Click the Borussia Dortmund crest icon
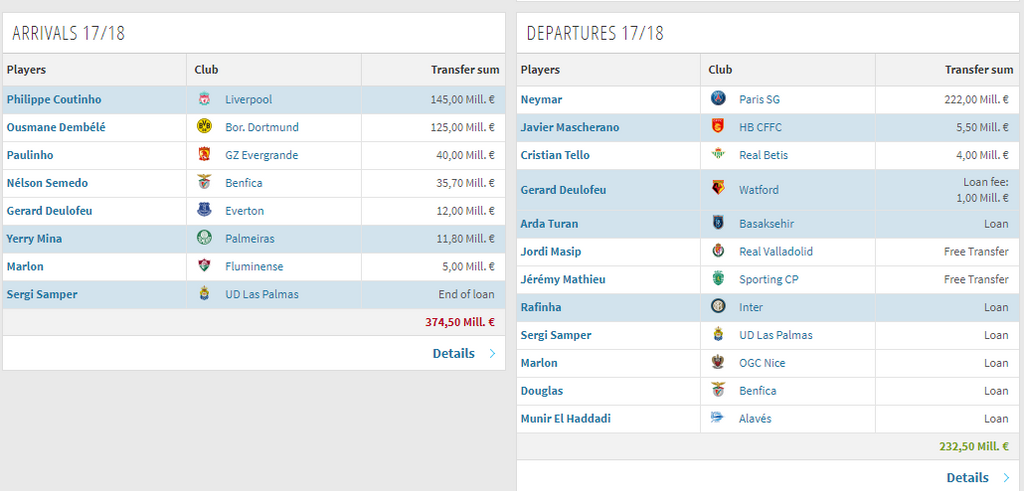Screen dimensions: 1024x491 pyautogui.click(x=204, y=128)
